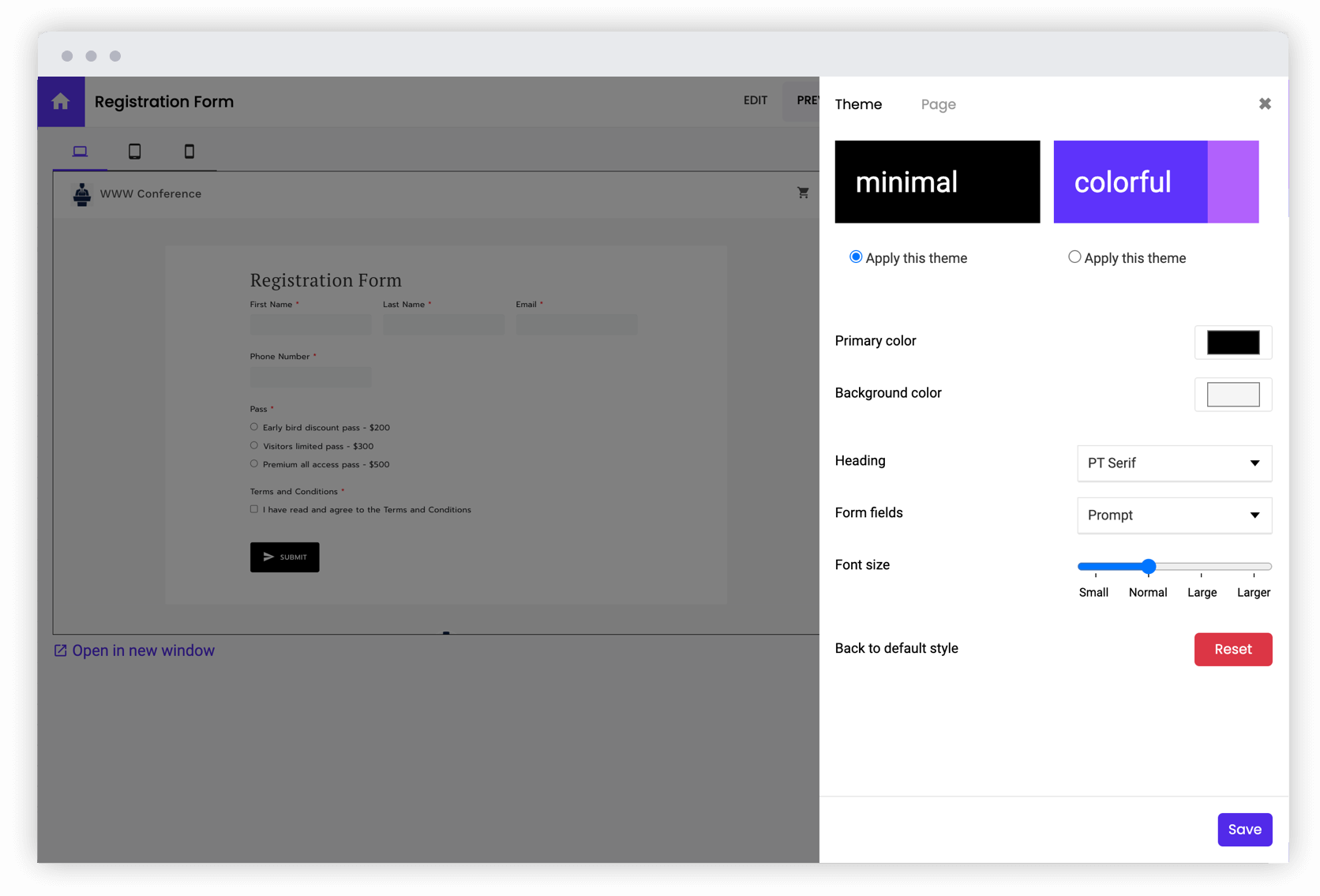The width and height of the screenshot is (1320, 896).
Task: Click the open-in-new-window icon
Action: (61, 650)
